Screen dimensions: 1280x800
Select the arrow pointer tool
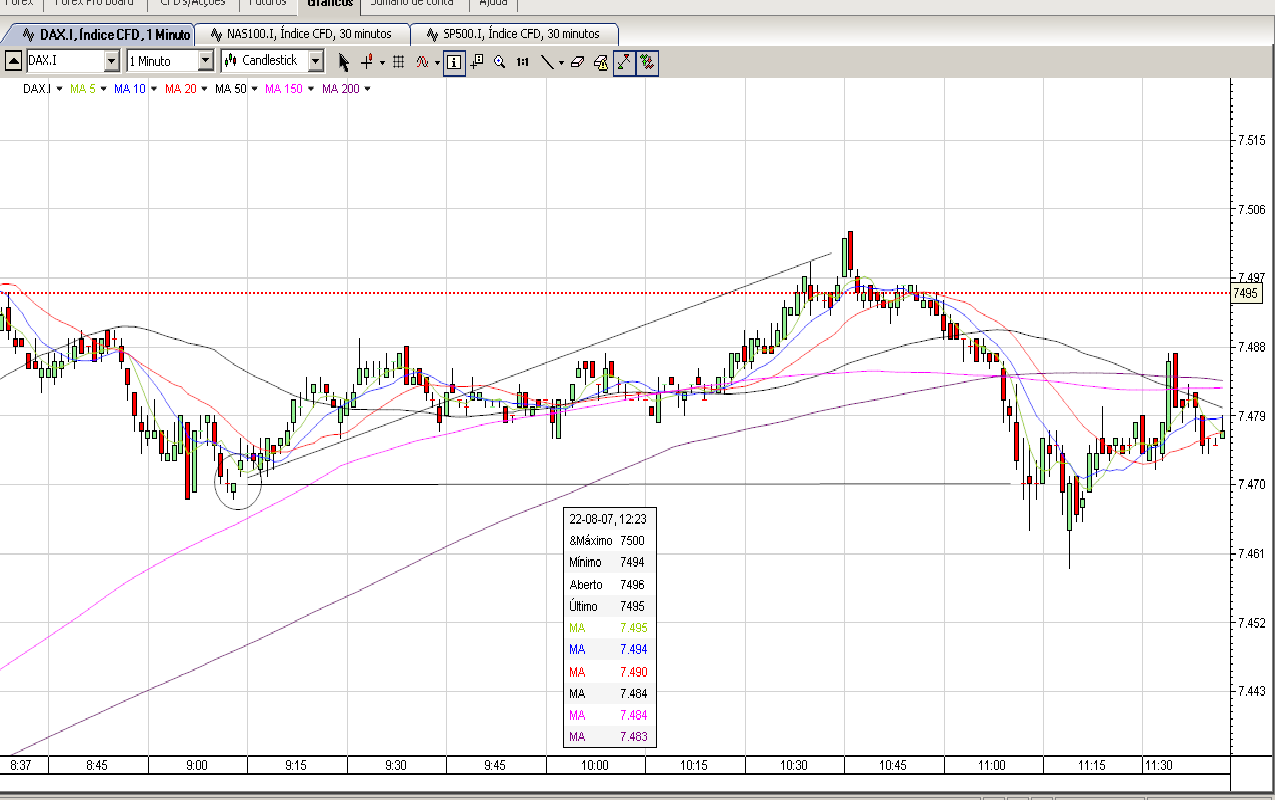(x=344, y=62)
